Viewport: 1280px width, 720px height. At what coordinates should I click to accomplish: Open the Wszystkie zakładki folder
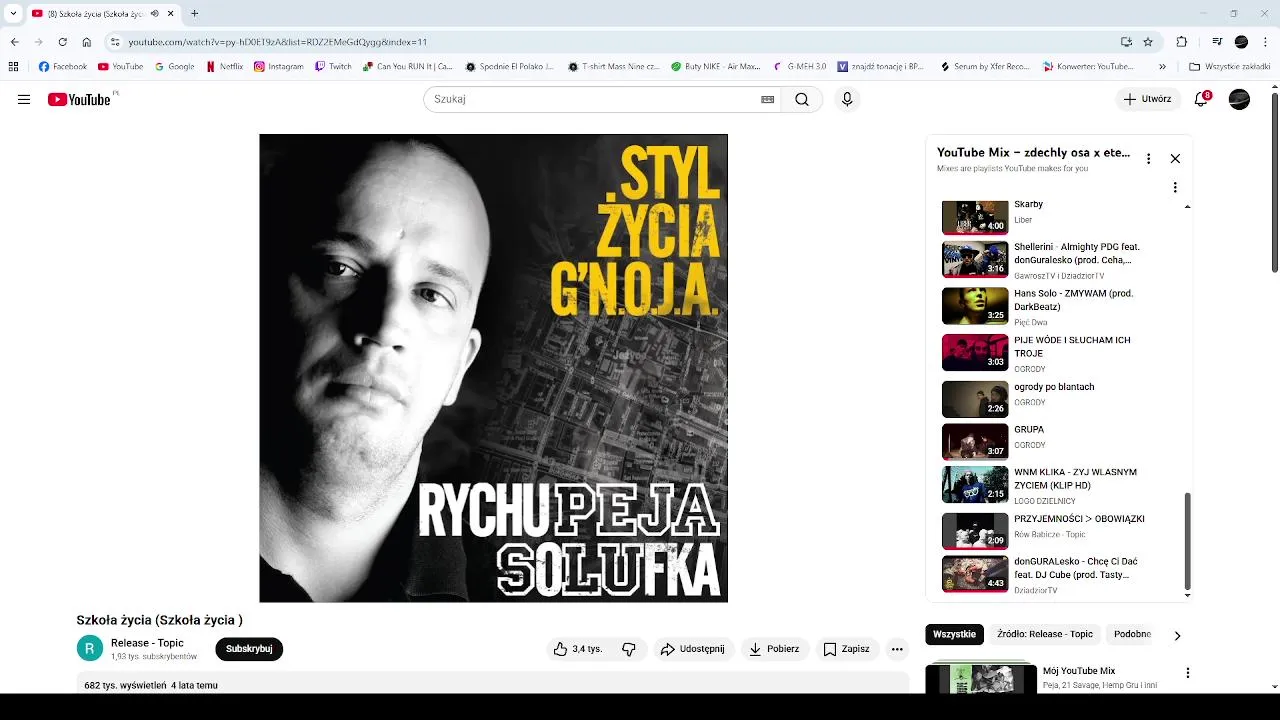pos(1229,67)
